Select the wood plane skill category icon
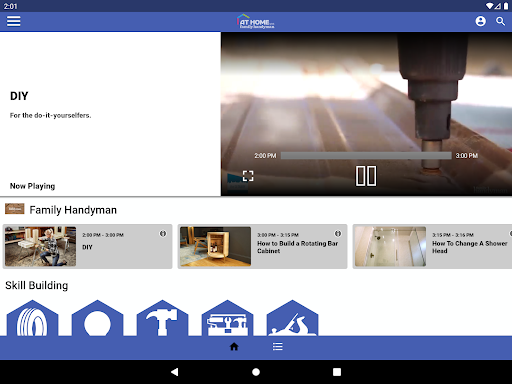Image resolution: width=512 pixels, height=384 pixels. coord(292,318)
